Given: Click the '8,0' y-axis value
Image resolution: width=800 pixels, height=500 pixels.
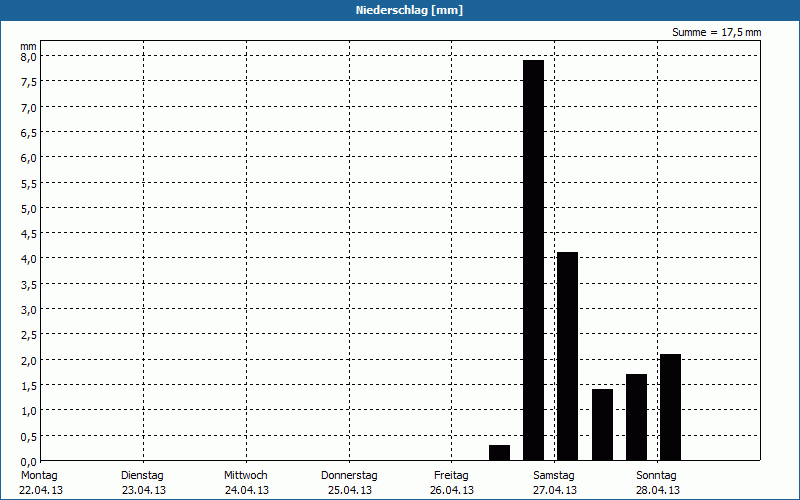Looking at the screenshot, I should [29, 57].
